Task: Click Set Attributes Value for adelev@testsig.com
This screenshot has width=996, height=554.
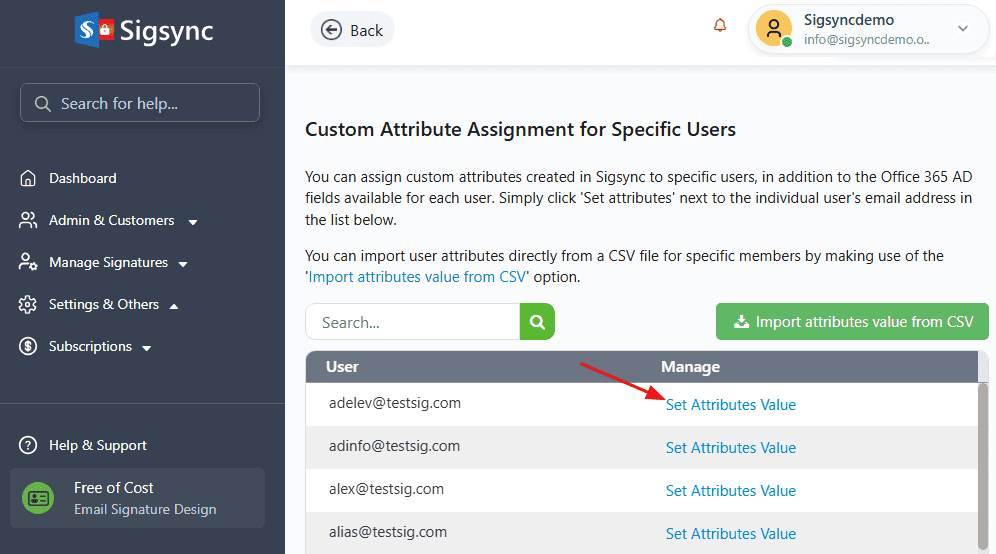Action: click(730, 405)
